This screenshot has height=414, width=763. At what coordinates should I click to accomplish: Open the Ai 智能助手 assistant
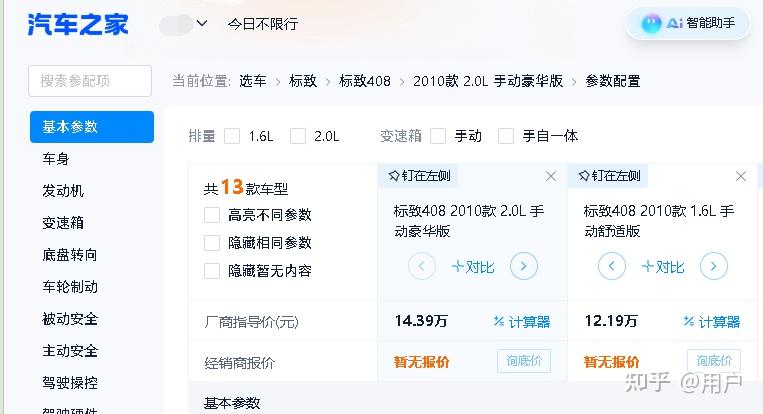click(688, 23)
